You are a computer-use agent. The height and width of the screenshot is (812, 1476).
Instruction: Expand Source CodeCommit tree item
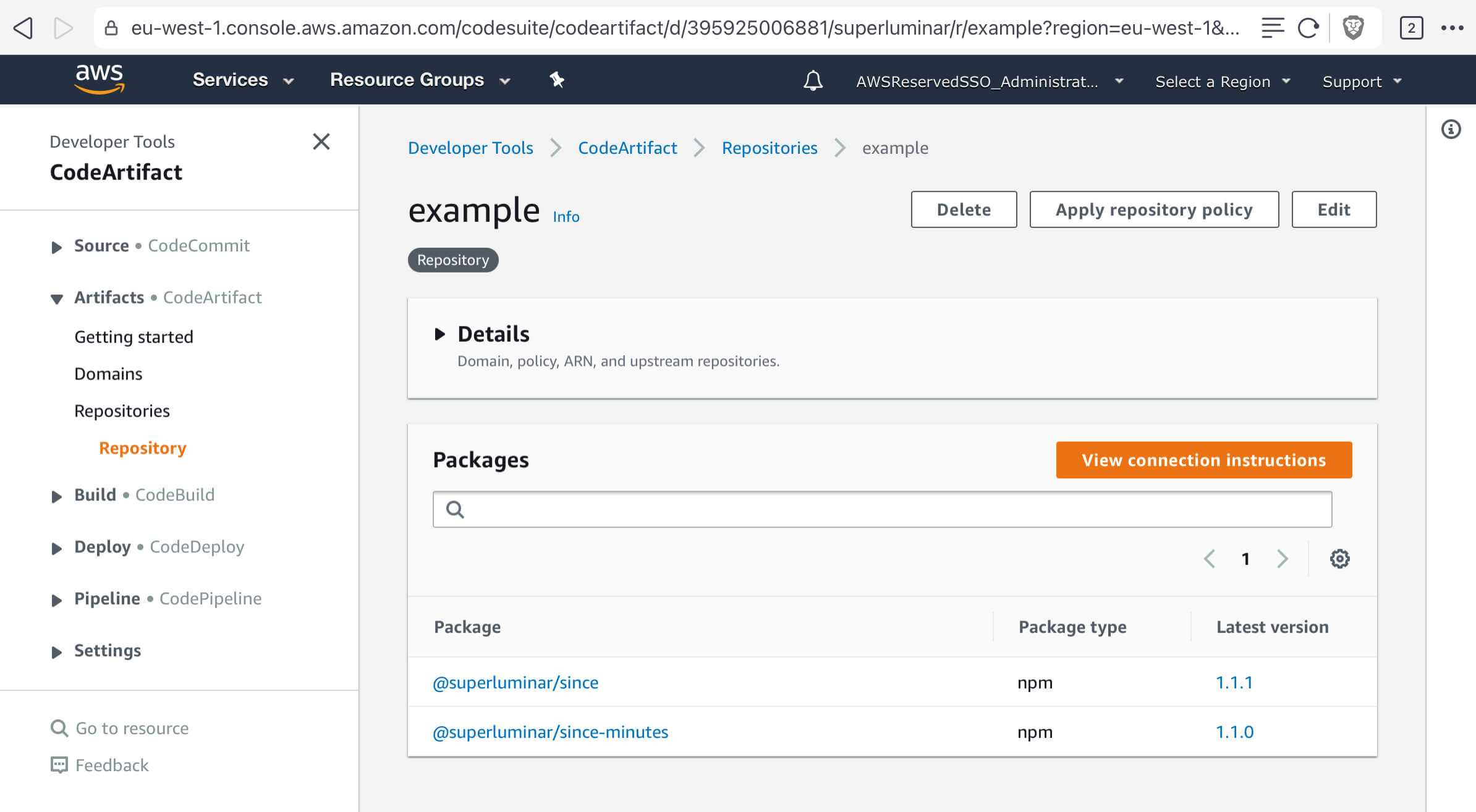[56, 247]
